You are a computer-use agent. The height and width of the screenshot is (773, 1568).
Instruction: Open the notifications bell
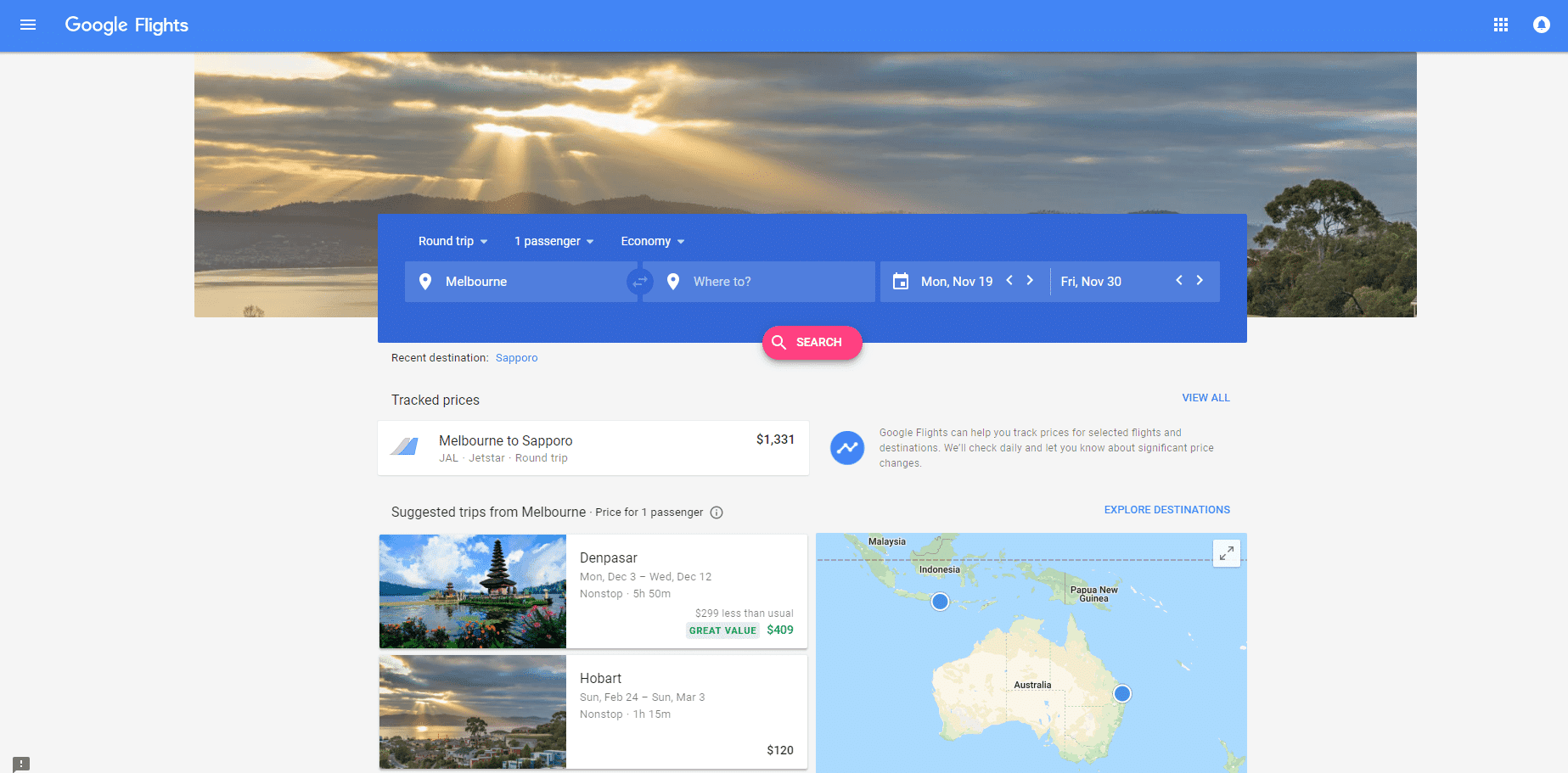tap(1541, 25)
